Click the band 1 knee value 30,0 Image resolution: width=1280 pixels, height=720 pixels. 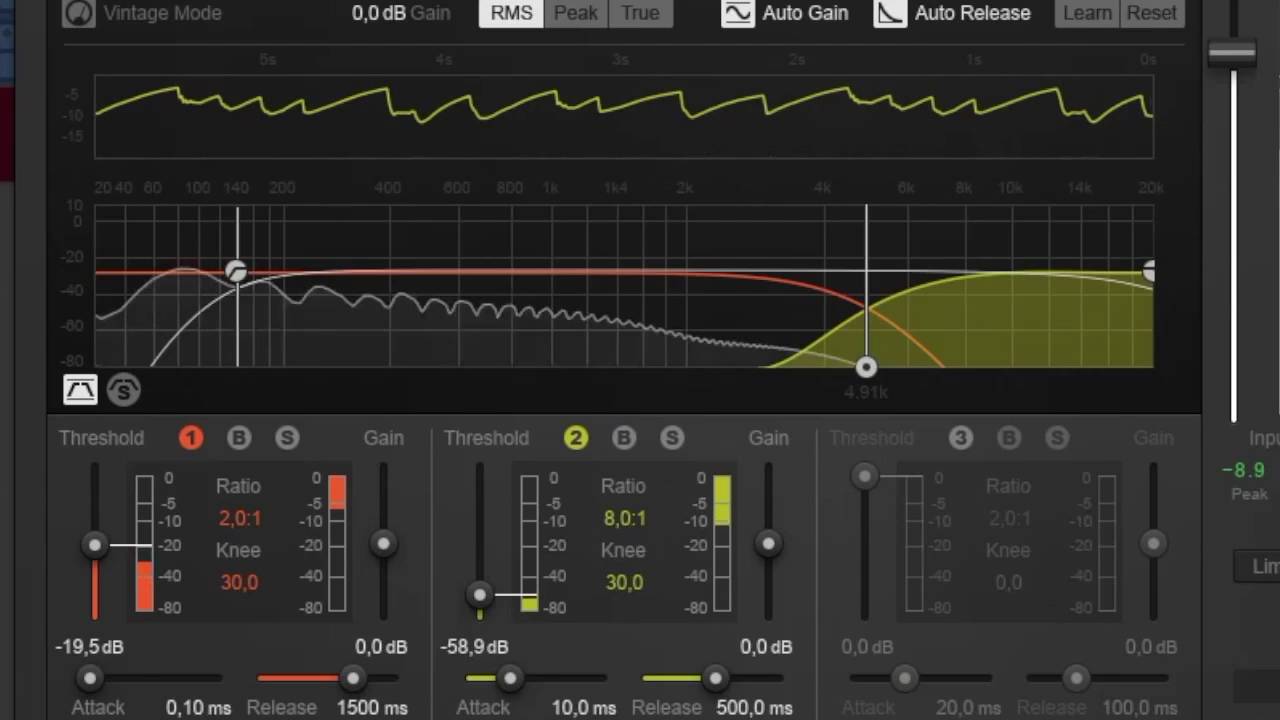[239, 582]
